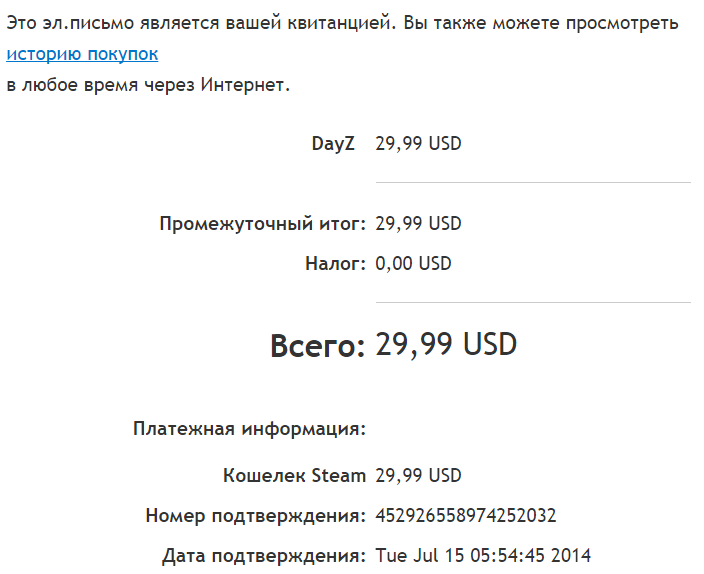Click the large total 29,99 USD
The image size is (704, 574).
446,344
